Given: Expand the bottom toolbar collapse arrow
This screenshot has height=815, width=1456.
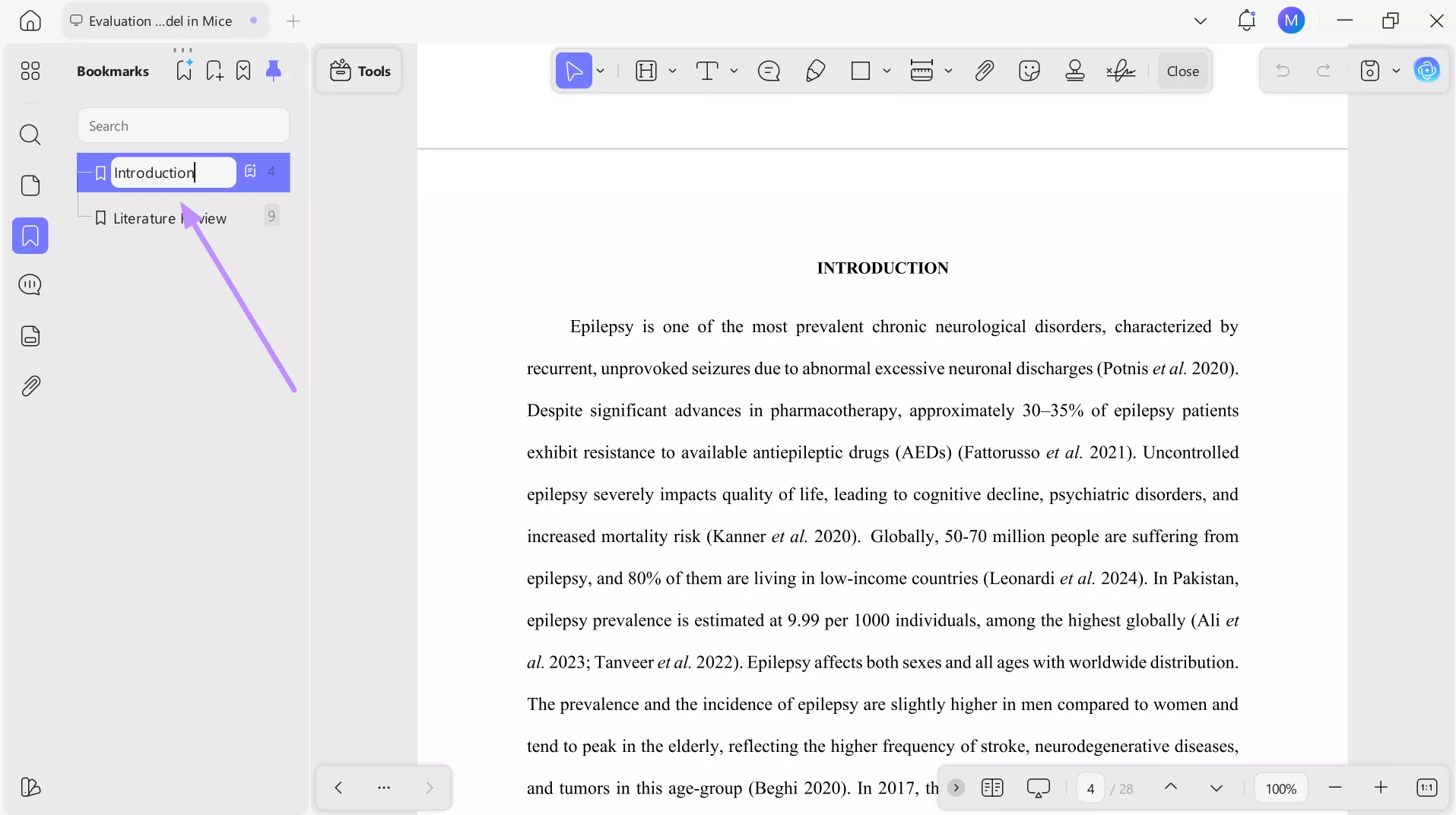Looking at the screenshot, I should [956, 788].
